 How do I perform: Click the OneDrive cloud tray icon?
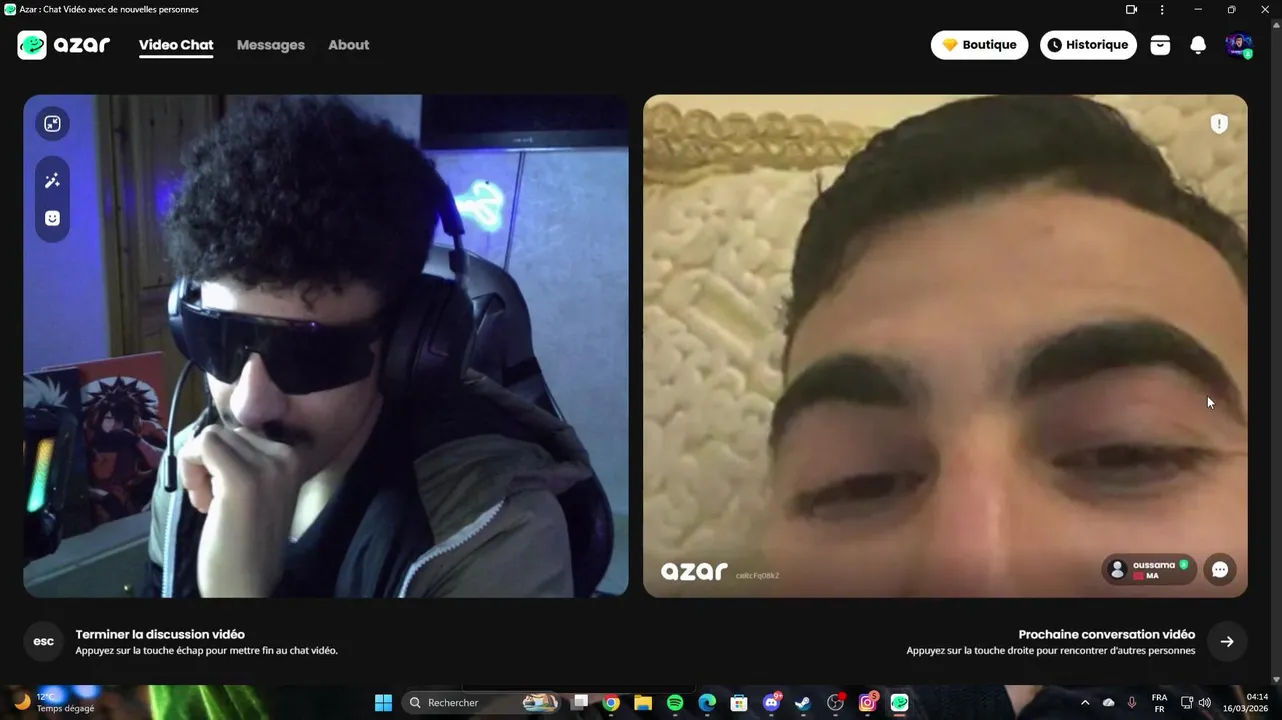coord(1108,703)
